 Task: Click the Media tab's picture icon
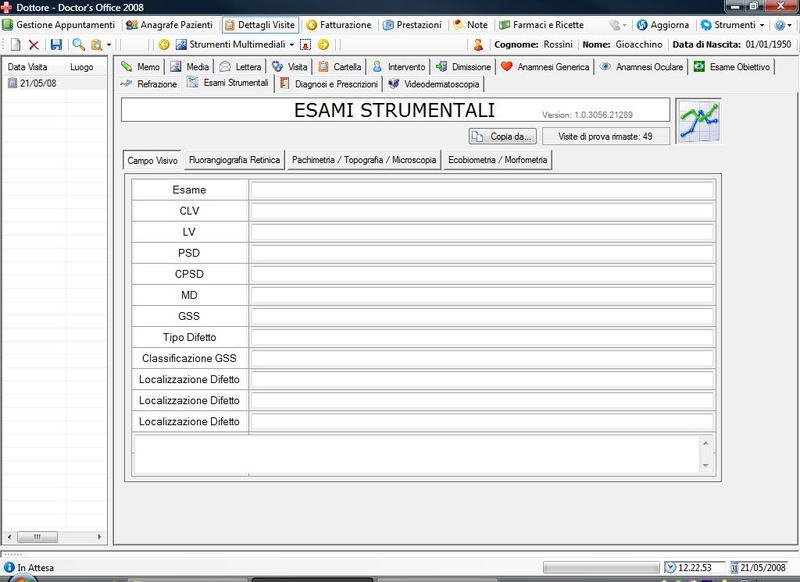click(x=176, y=67)
